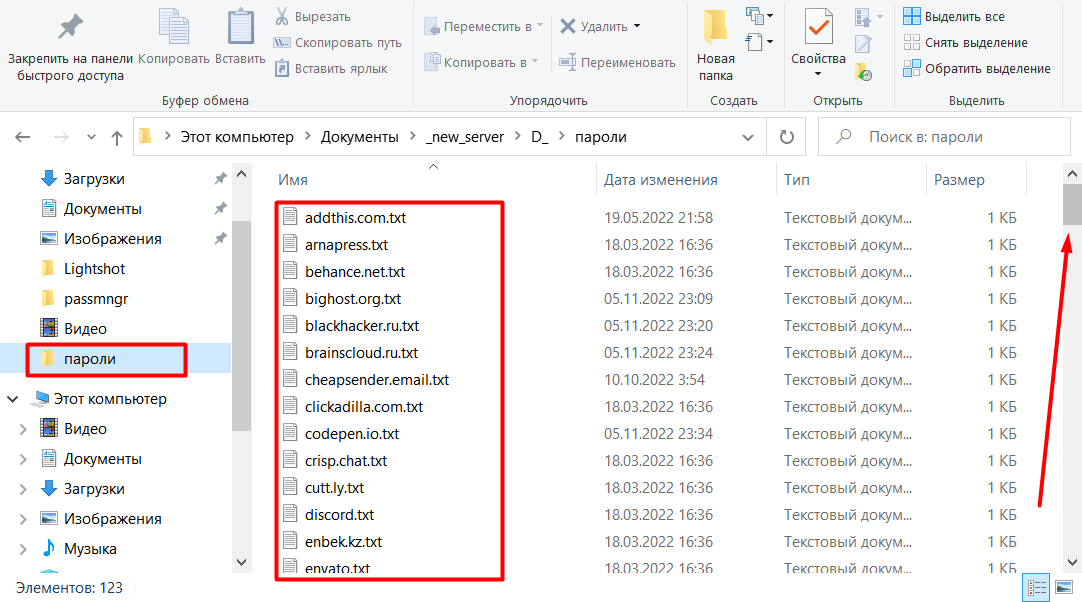
Task: Select file discord.txt
Action: 340,514
